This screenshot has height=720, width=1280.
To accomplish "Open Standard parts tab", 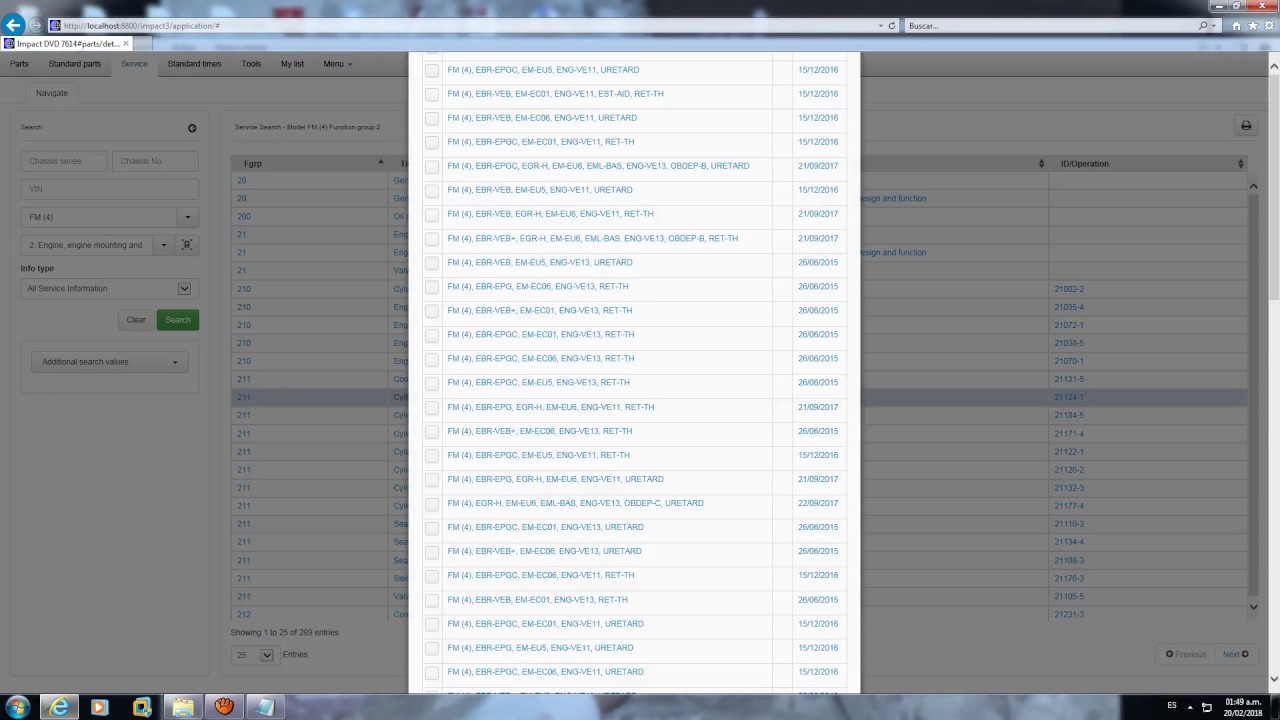I will point(75,64).
